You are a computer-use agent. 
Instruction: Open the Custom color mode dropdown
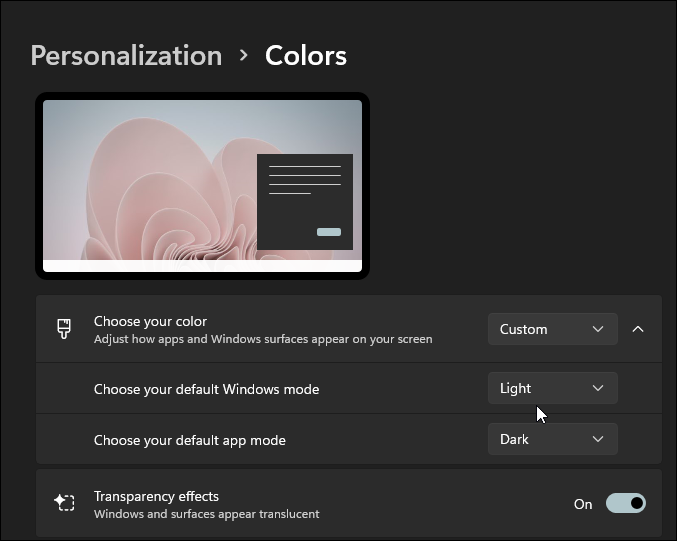pos(552,329)
